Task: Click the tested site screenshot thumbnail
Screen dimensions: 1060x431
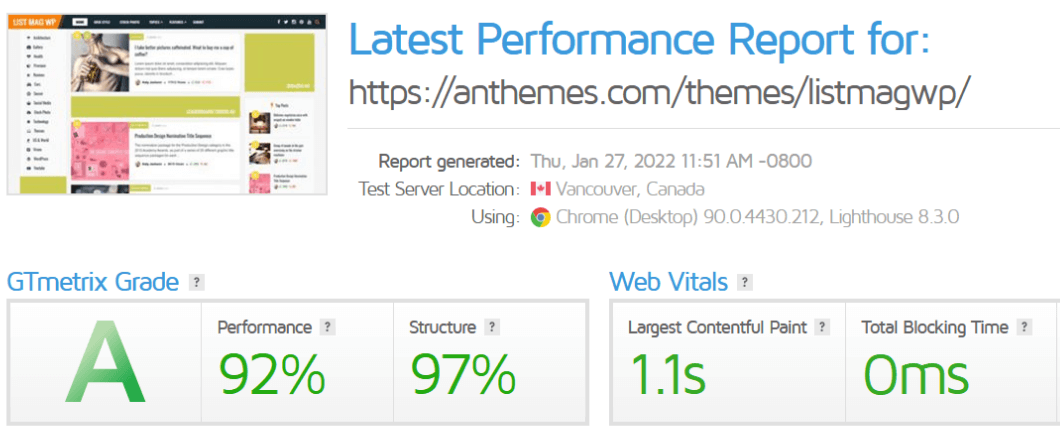Action: pos(167,104)
